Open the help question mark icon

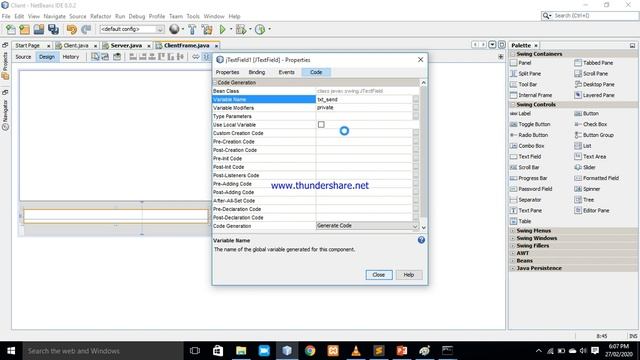421,240
